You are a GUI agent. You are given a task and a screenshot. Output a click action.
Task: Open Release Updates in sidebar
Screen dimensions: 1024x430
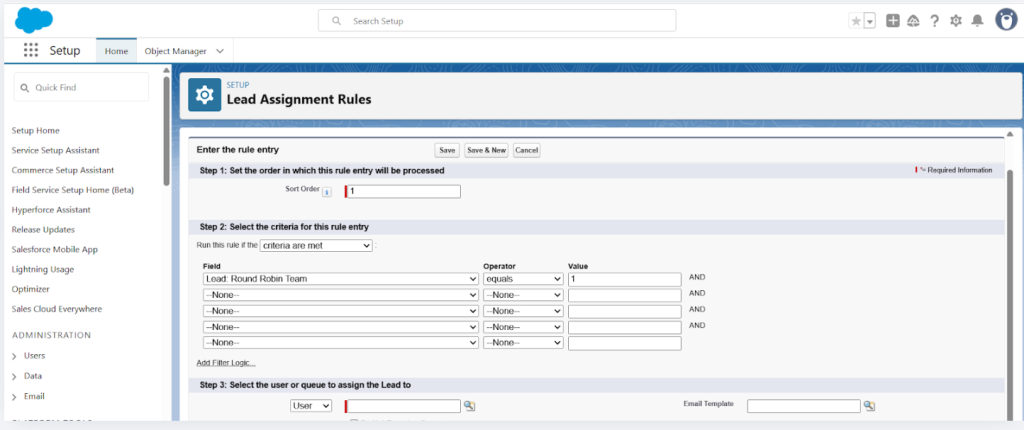point(43,229)
